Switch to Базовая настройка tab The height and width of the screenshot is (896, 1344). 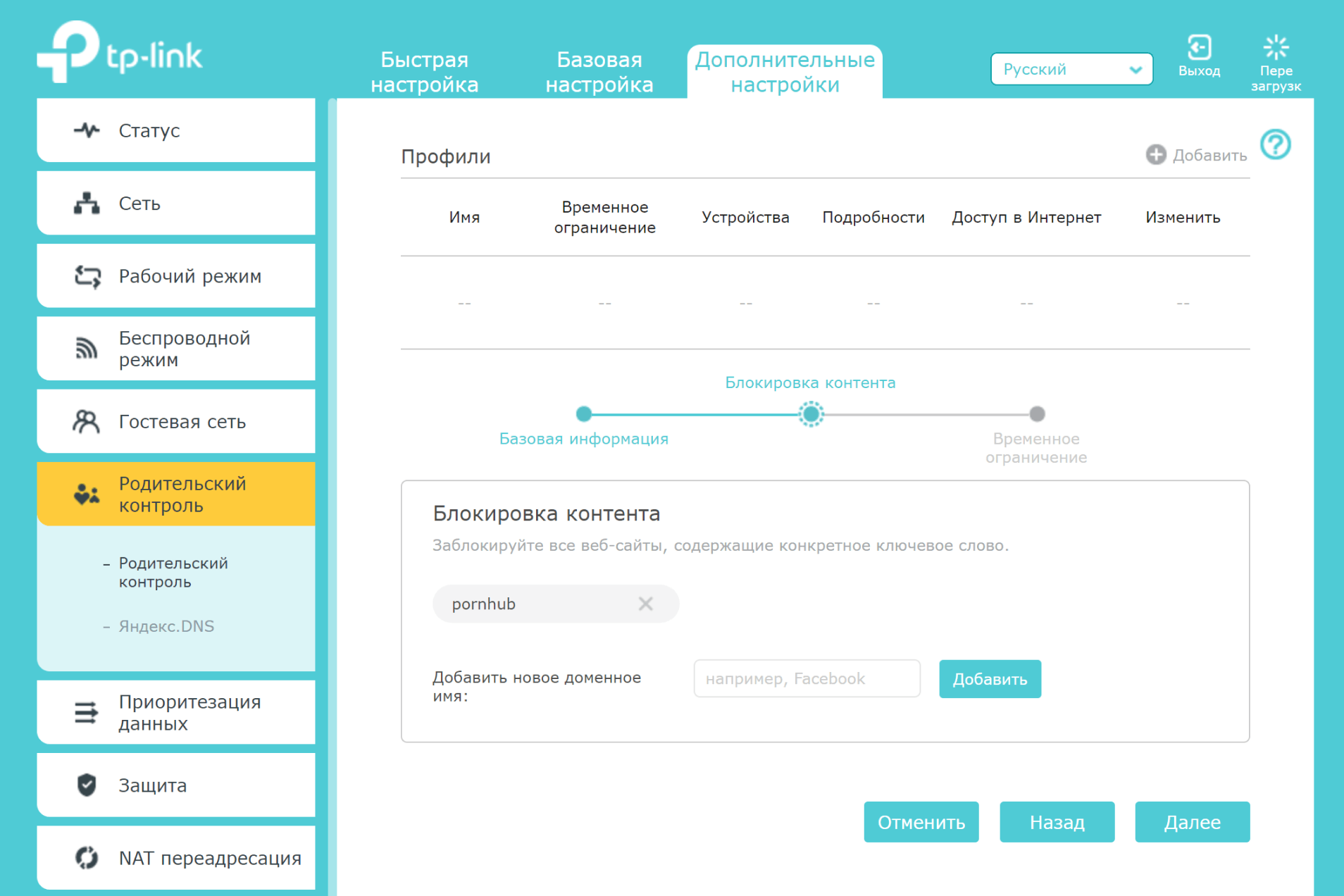click(599, 72)
